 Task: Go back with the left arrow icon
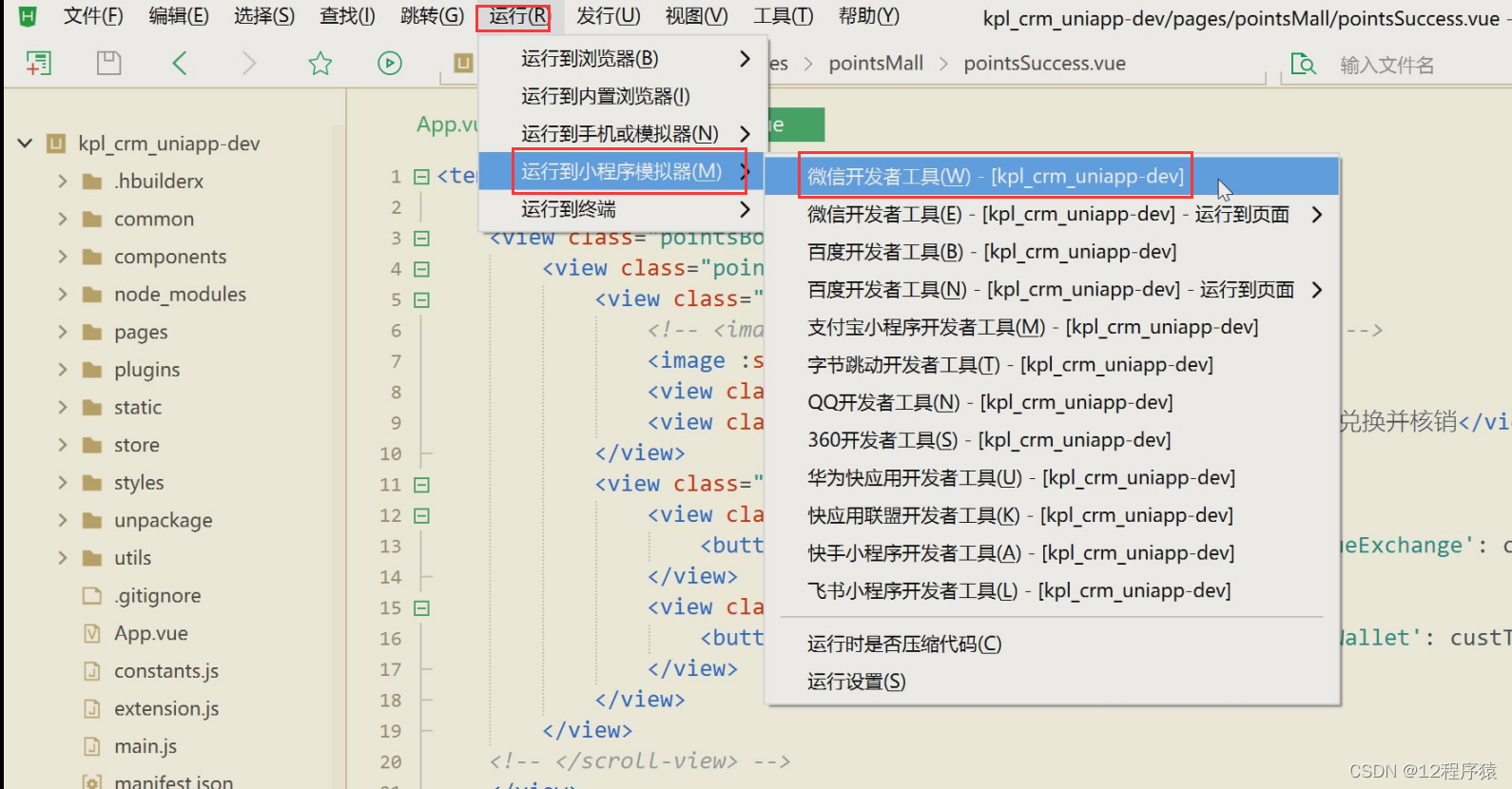[x=179, y=64]
